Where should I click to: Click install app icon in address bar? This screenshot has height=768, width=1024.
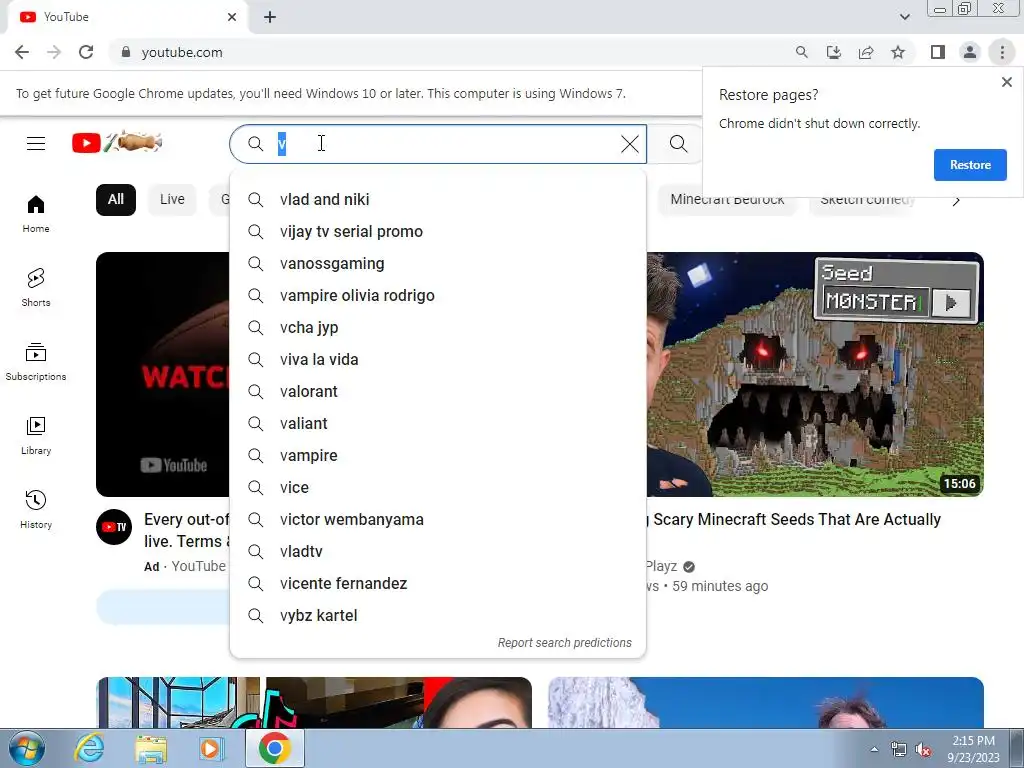tap(833, 52)
